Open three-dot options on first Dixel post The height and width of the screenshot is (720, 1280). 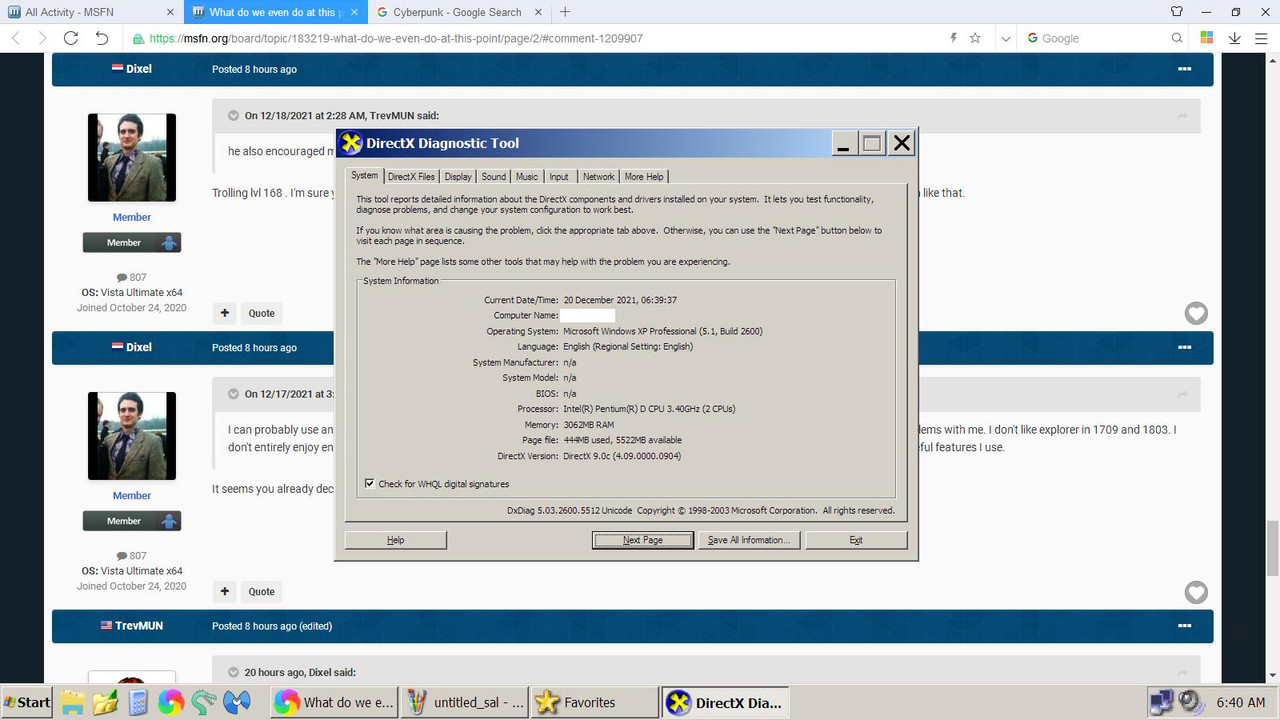point(1184,69)
